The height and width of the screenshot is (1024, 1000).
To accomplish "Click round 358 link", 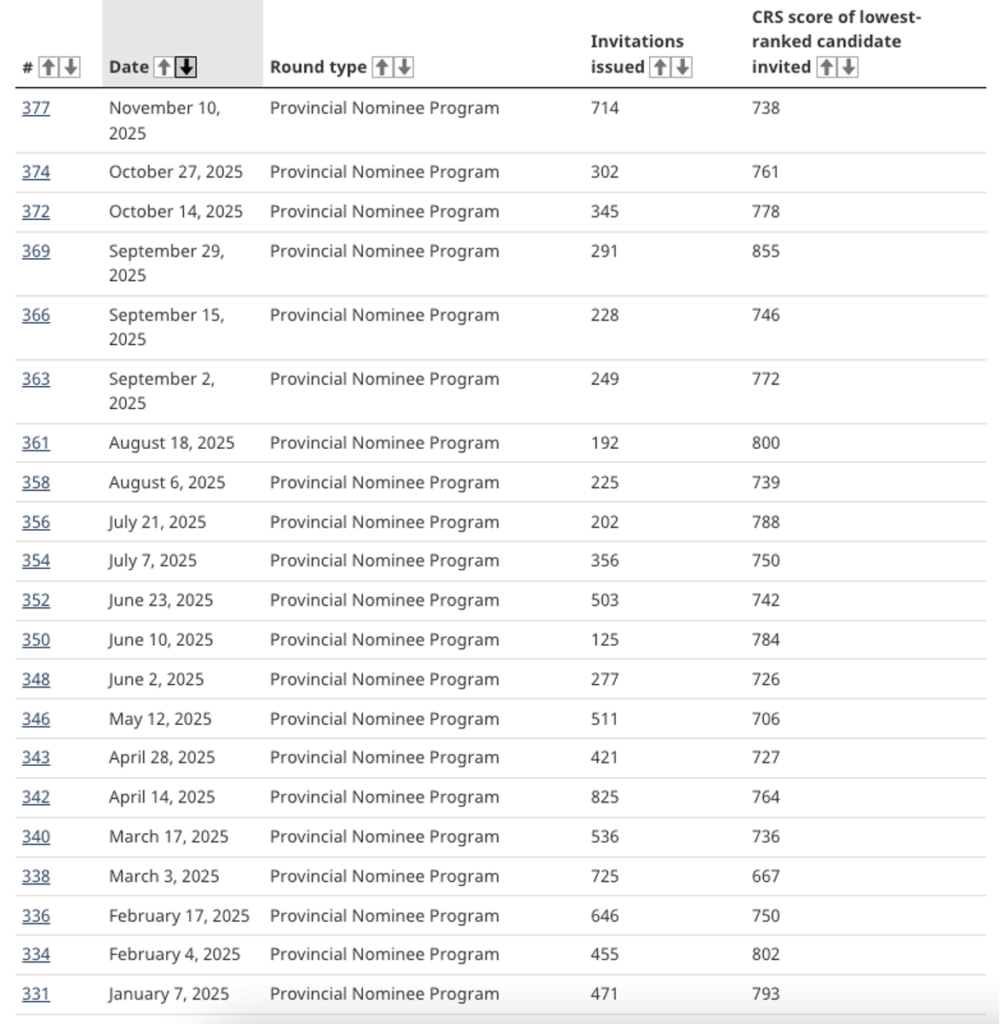I will pyautogui.click(x=36, y=483).
